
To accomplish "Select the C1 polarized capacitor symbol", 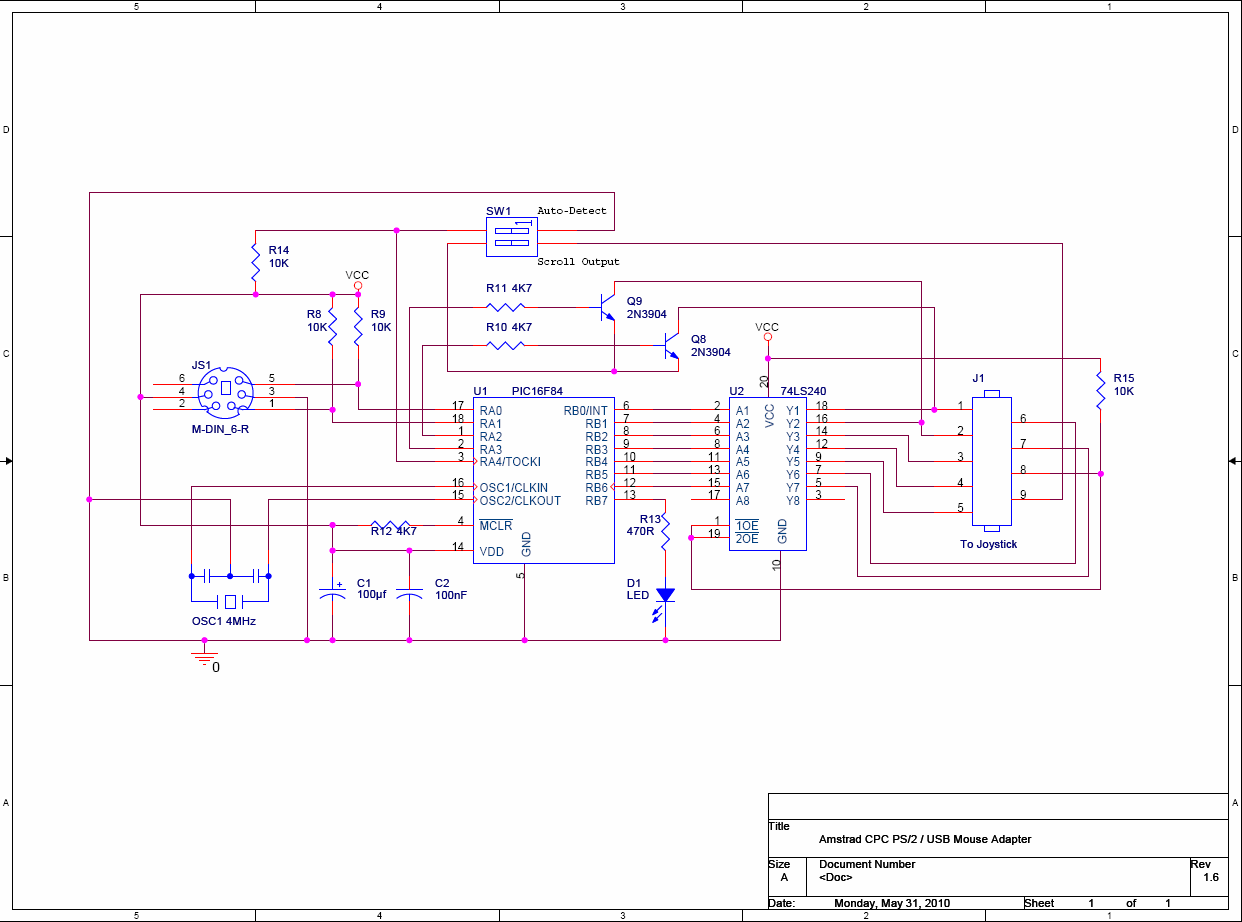I will [332, 594].
